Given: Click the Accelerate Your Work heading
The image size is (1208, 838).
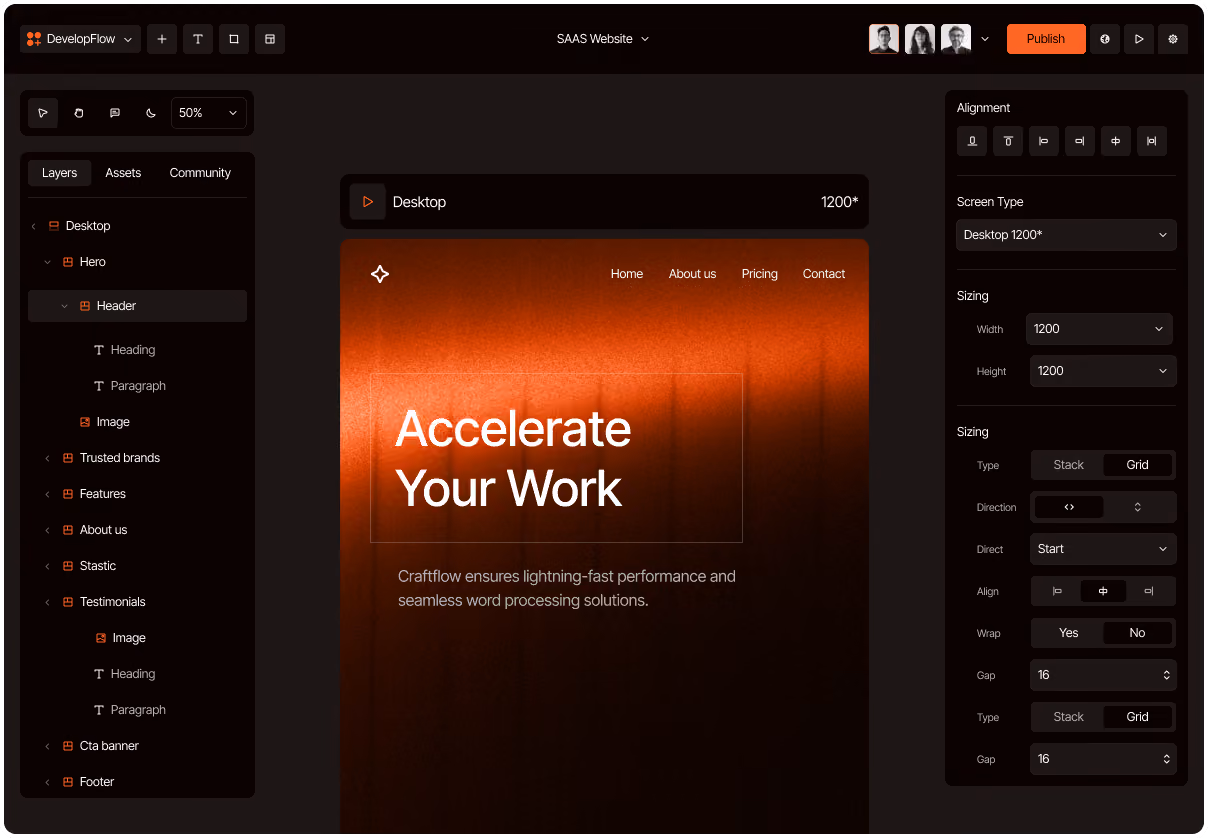Looking at the screenshot, I should coord(513,459).
